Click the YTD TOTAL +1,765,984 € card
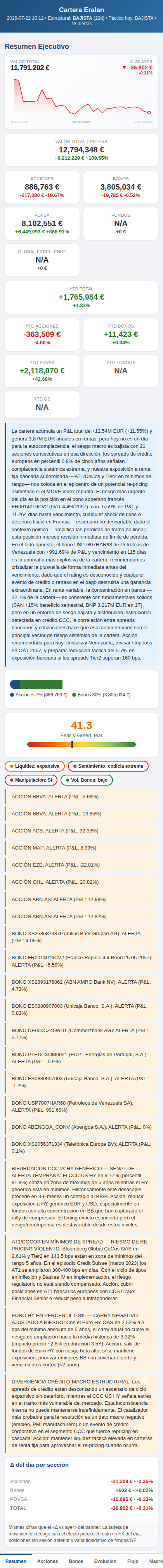 (81, 297)
